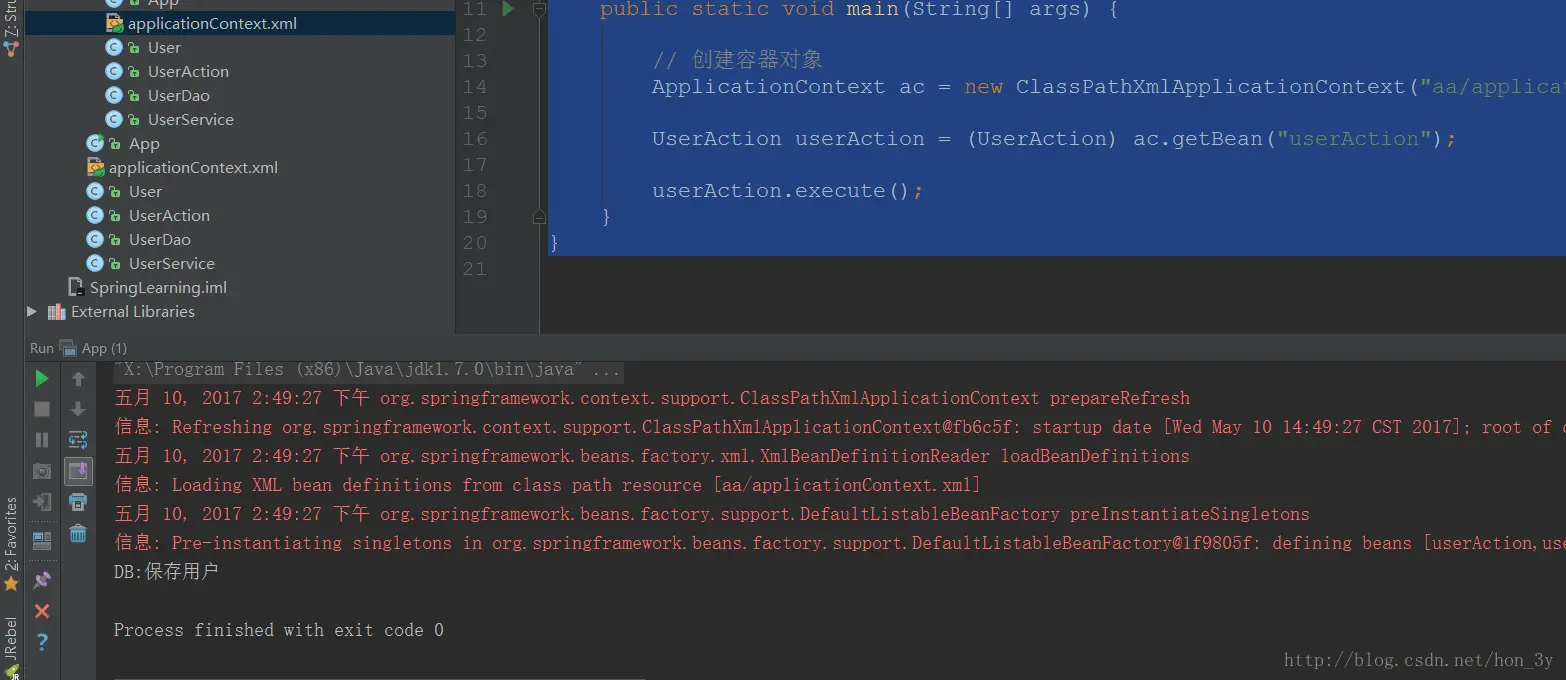Viewport: 1566px width, 680px height.
Task: Open the second applicationContext.xml file
Action: pos(193,167)
